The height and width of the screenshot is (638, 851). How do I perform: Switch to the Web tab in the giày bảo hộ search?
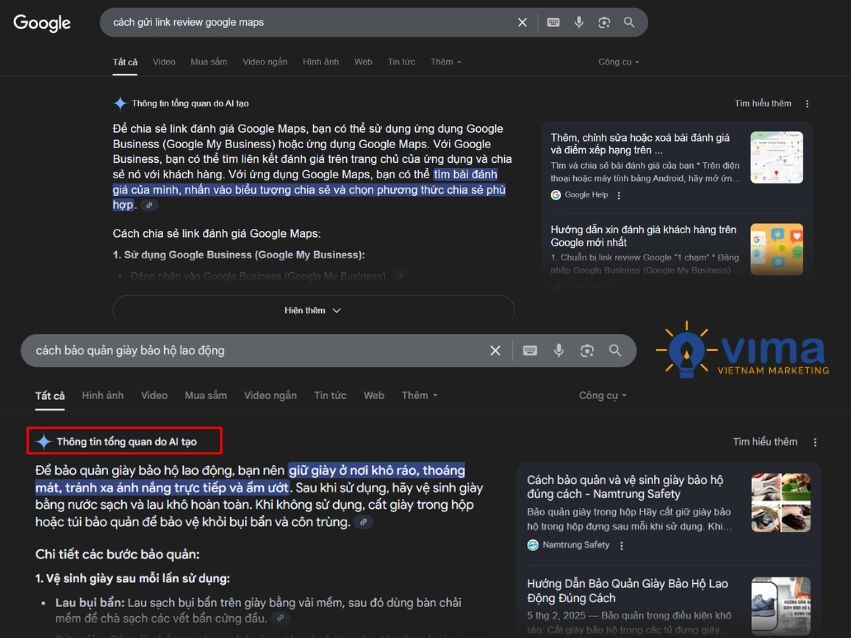(x=374, y=395)
